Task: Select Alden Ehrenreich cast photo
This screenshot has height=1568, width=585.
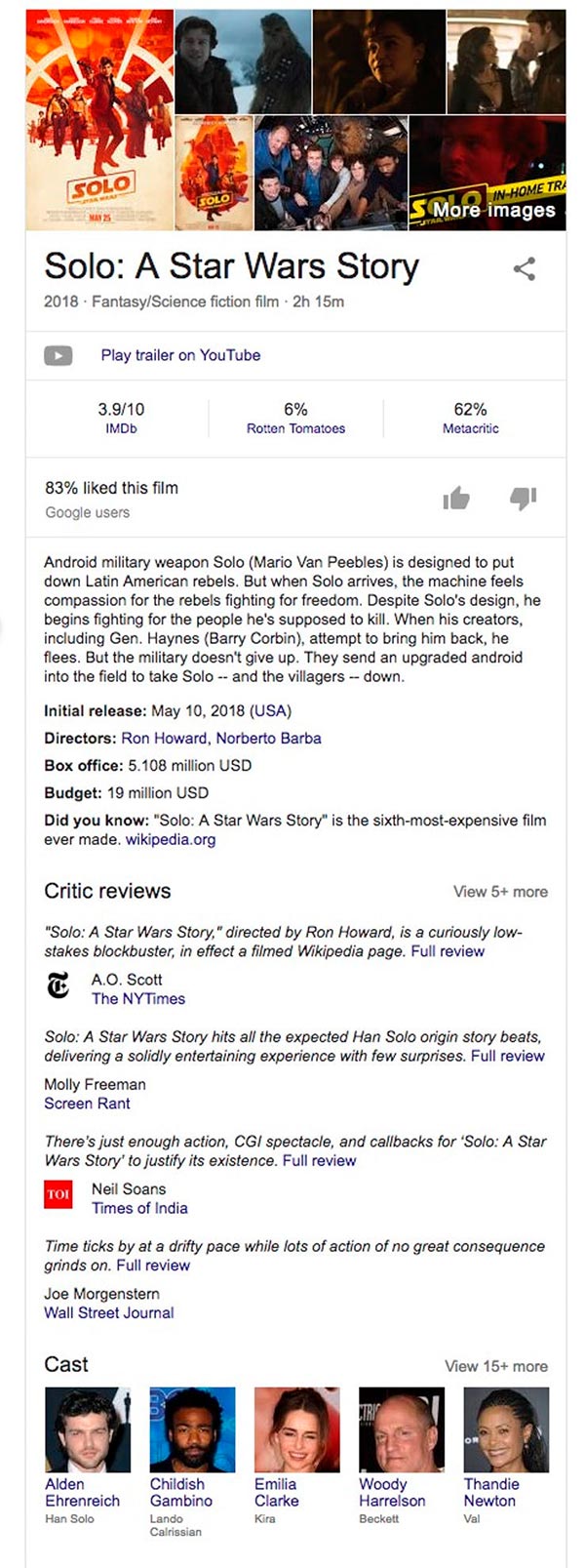Action: tap(88, 1429)
